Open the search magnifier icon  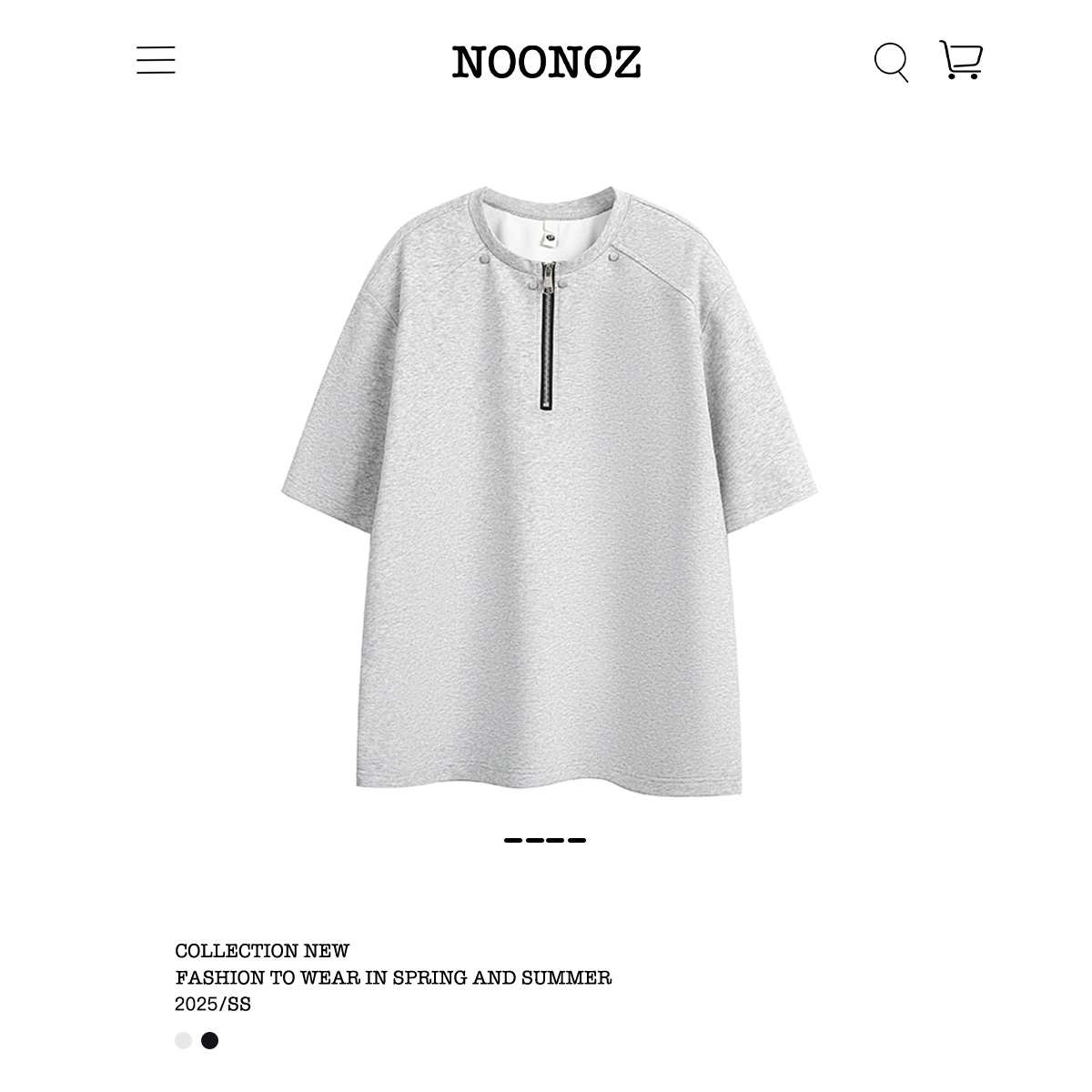[x=891, y=62]
